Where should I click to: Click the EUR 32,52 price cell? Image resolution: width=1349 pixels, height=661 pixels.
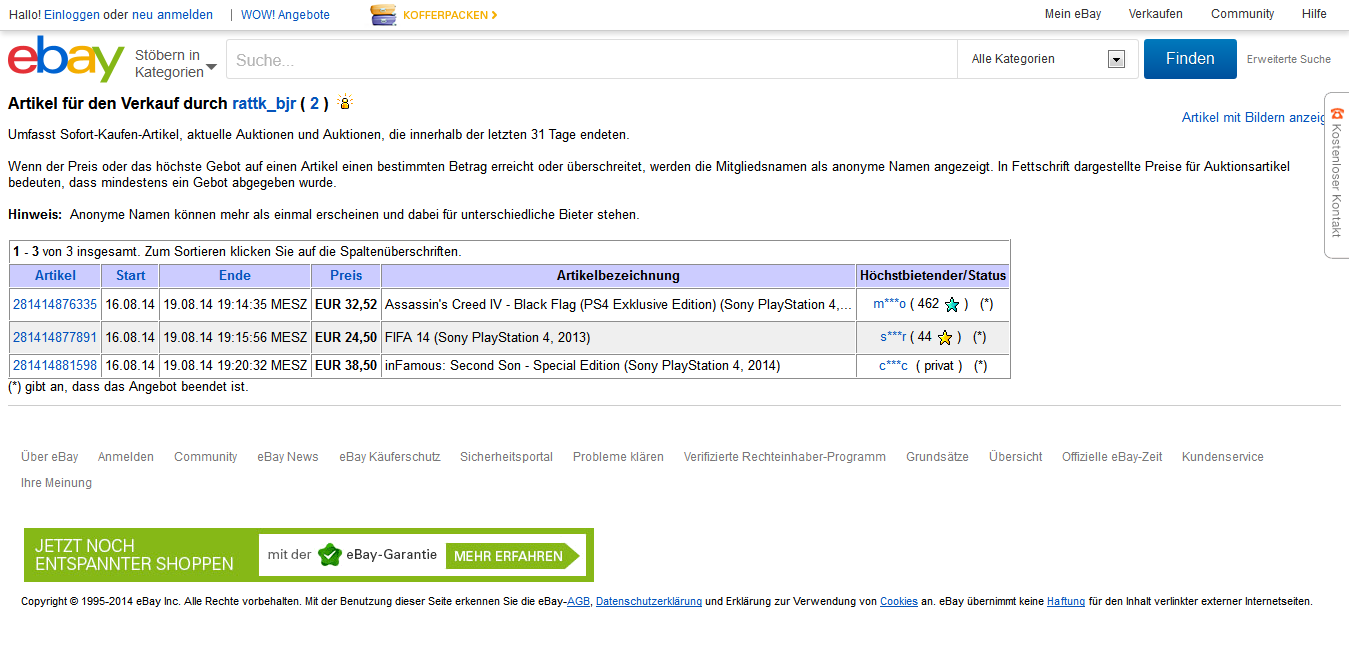[346, 304]
